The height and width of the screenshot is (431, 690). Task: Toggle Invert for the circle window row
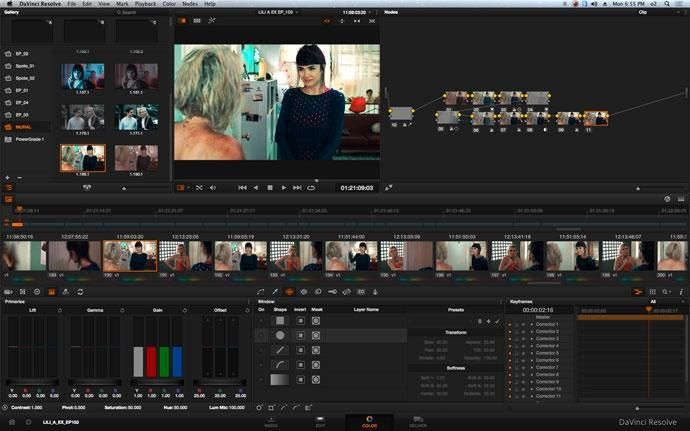point(301,335)
